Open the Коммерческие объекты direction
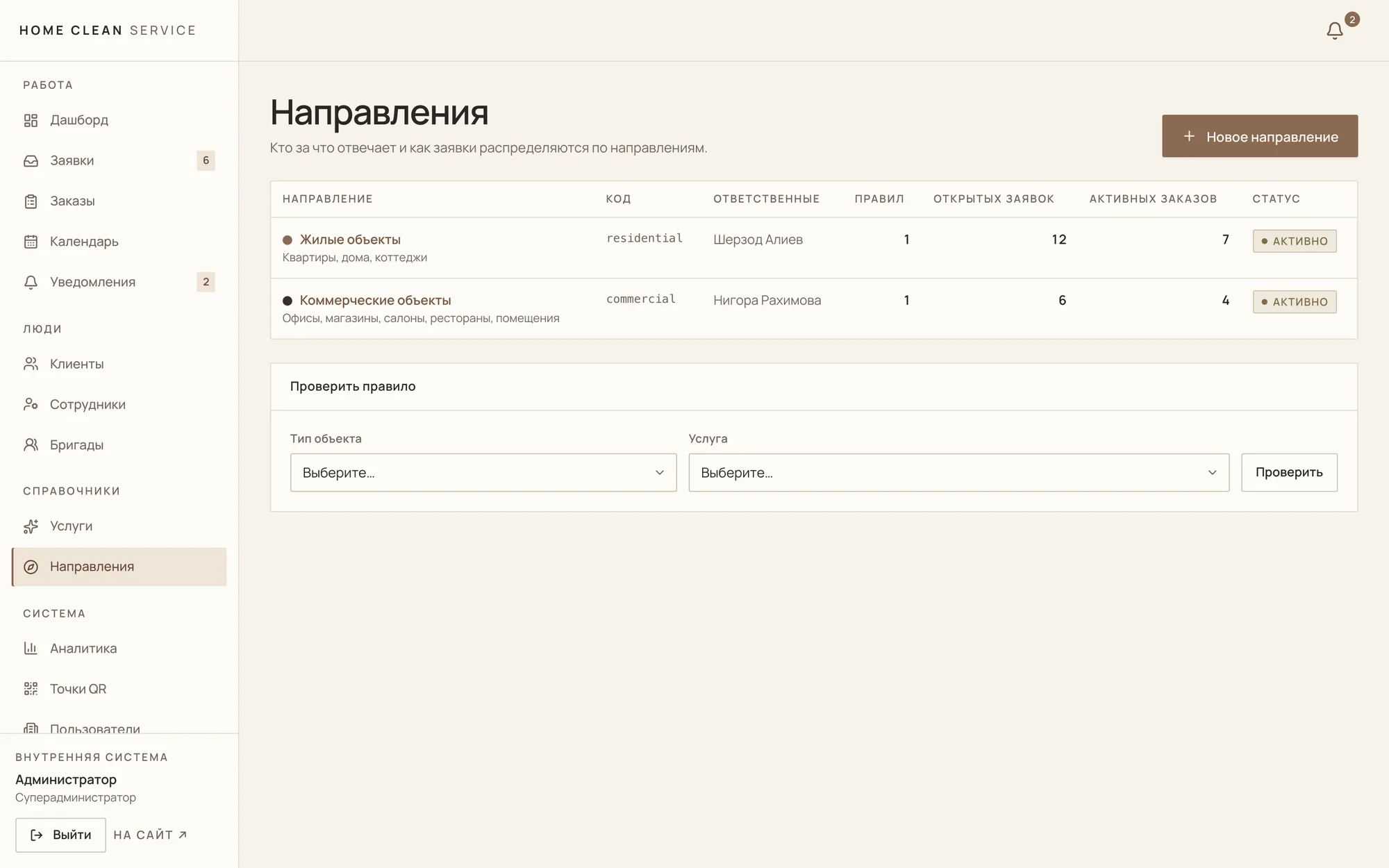Image resolution: width=1389 pixels, height=868 pixels. click(375, 301)
